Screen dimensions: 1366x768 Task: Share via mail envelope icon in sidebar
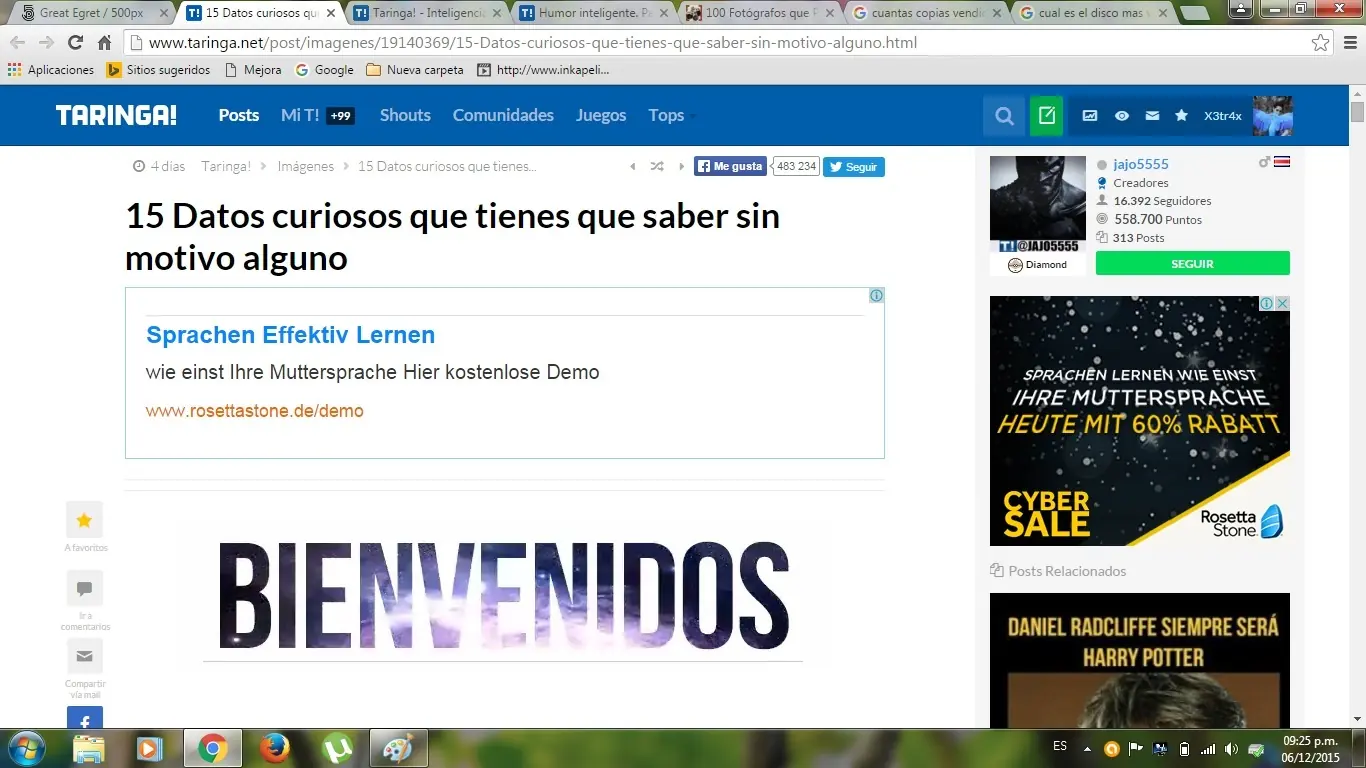pyautogui.click(x=84, y=656)
